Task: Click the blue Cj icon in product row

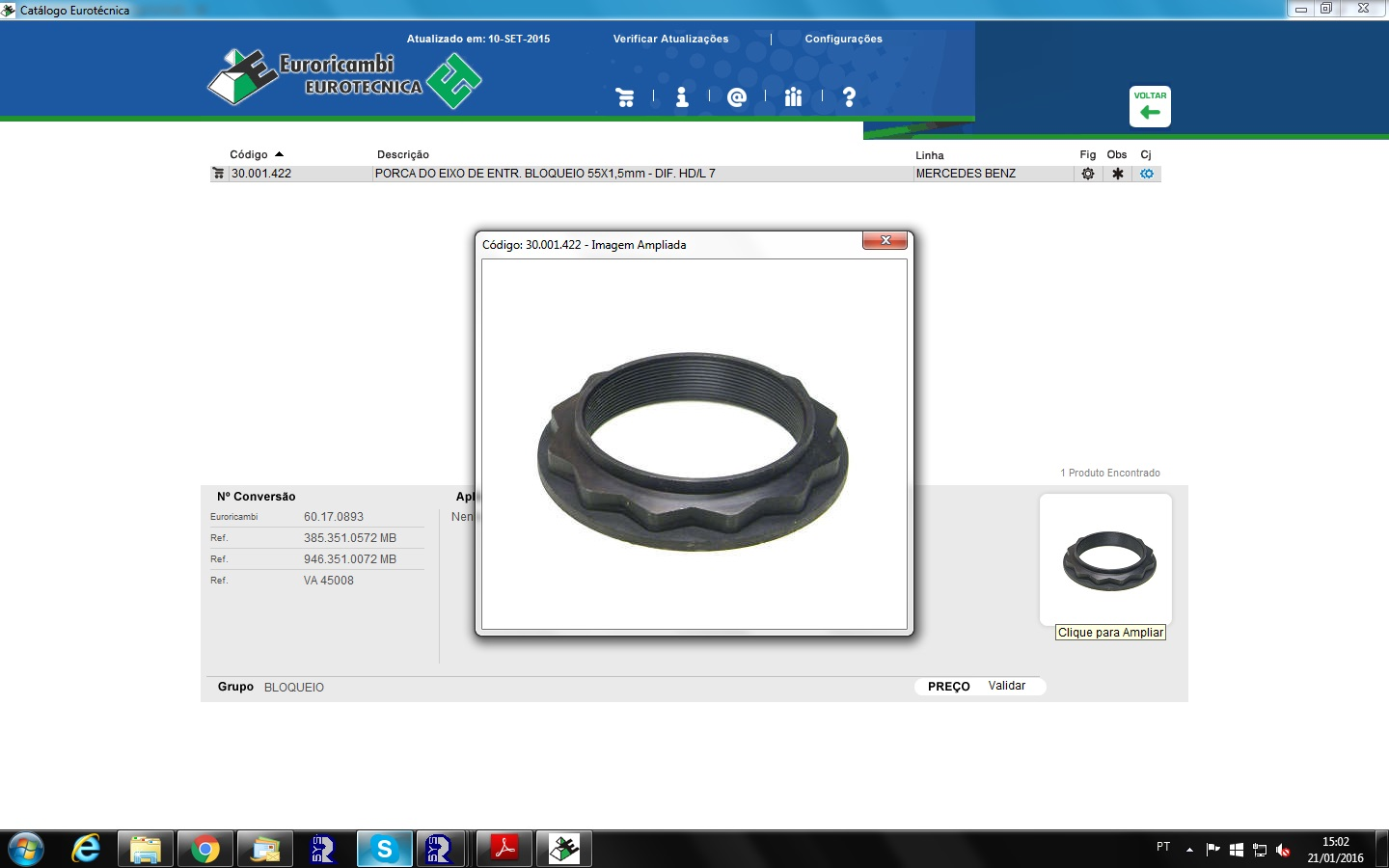Action: pos(1147,174)
